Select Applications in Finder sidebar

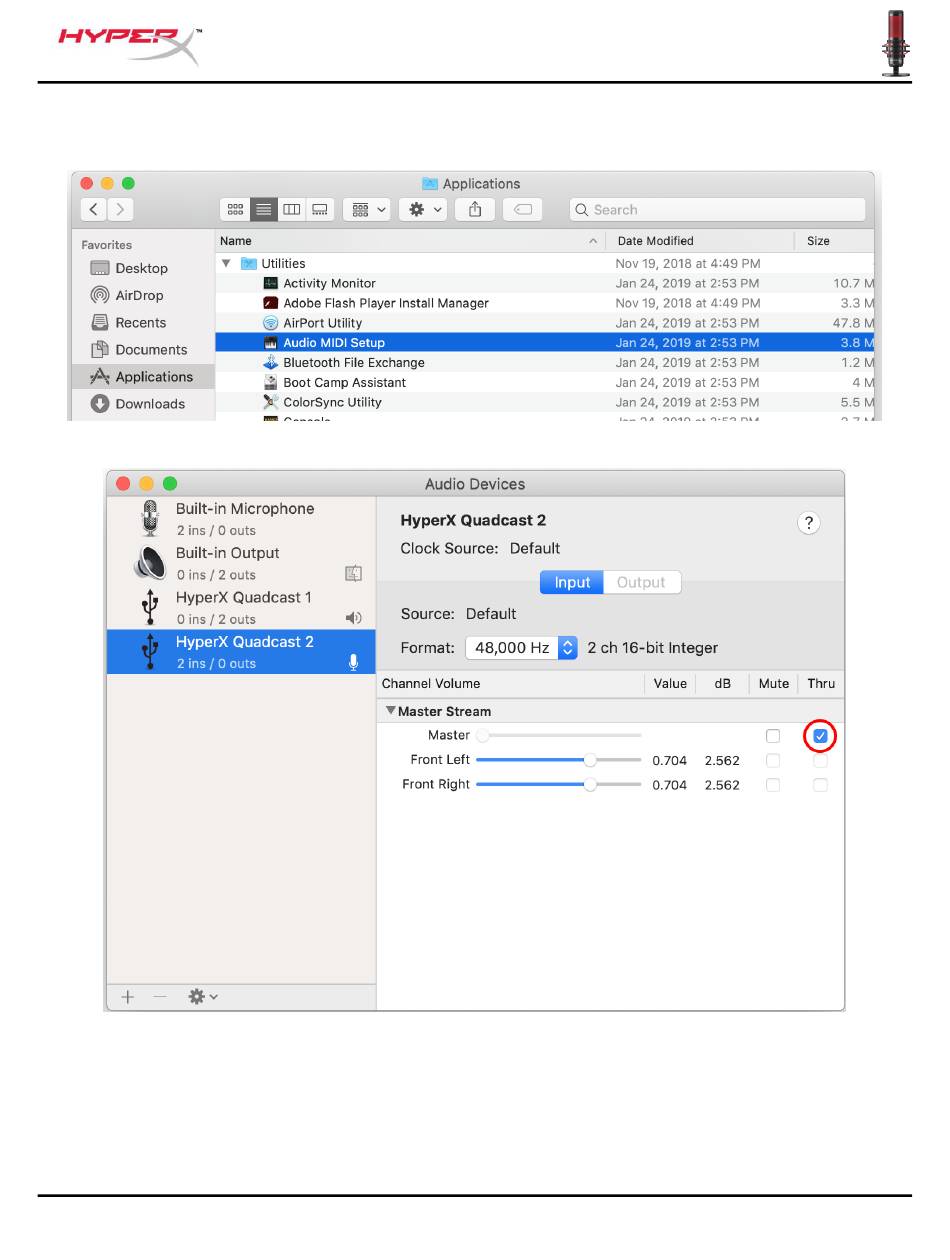point(142,376)
